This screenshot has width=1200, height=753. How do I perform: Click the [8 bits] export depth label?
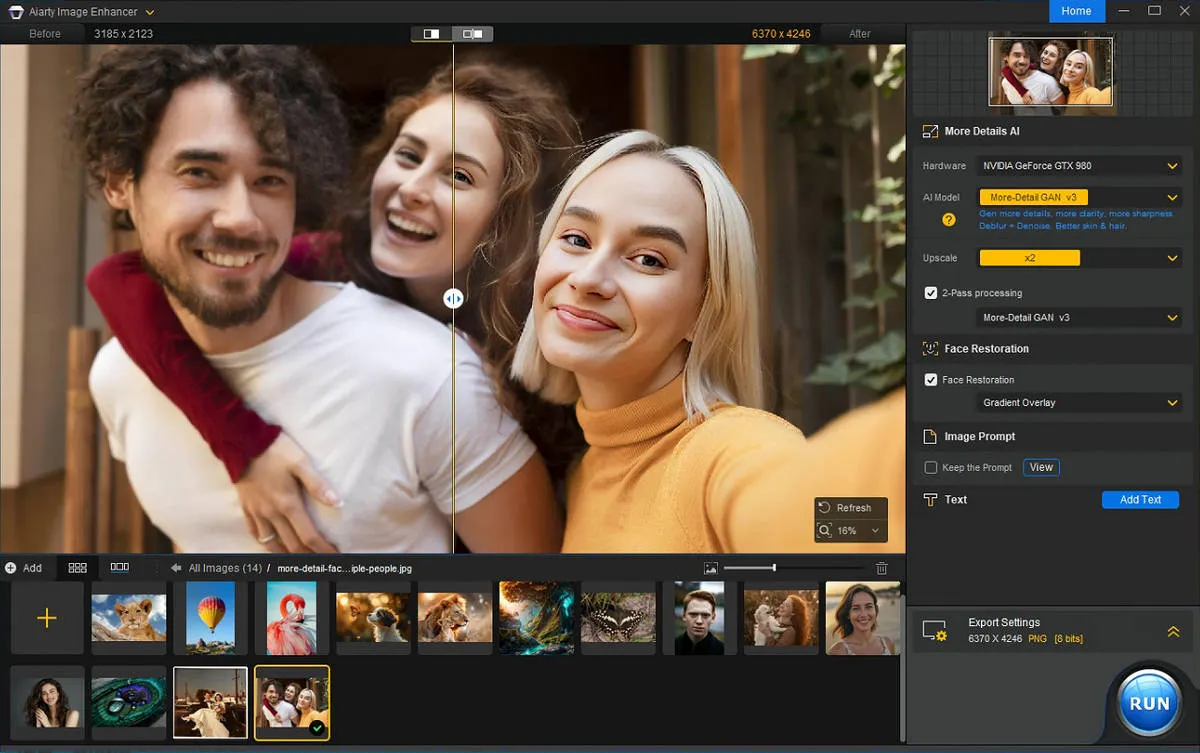coord(1069,638)
